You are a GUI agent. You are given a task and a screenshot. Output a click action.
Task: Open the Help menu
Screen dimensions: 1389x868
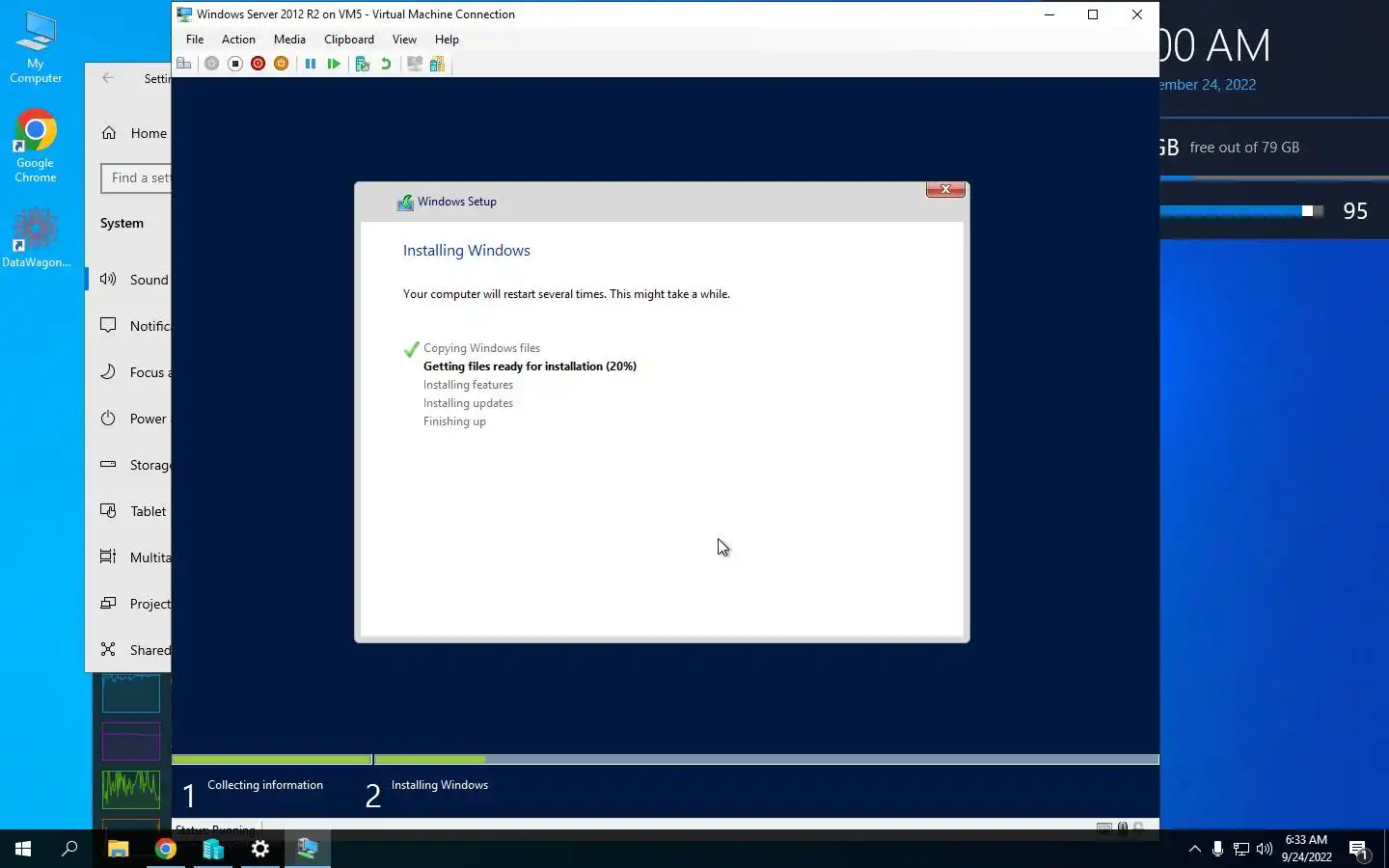pyautogui.click(x=447, y=40)
